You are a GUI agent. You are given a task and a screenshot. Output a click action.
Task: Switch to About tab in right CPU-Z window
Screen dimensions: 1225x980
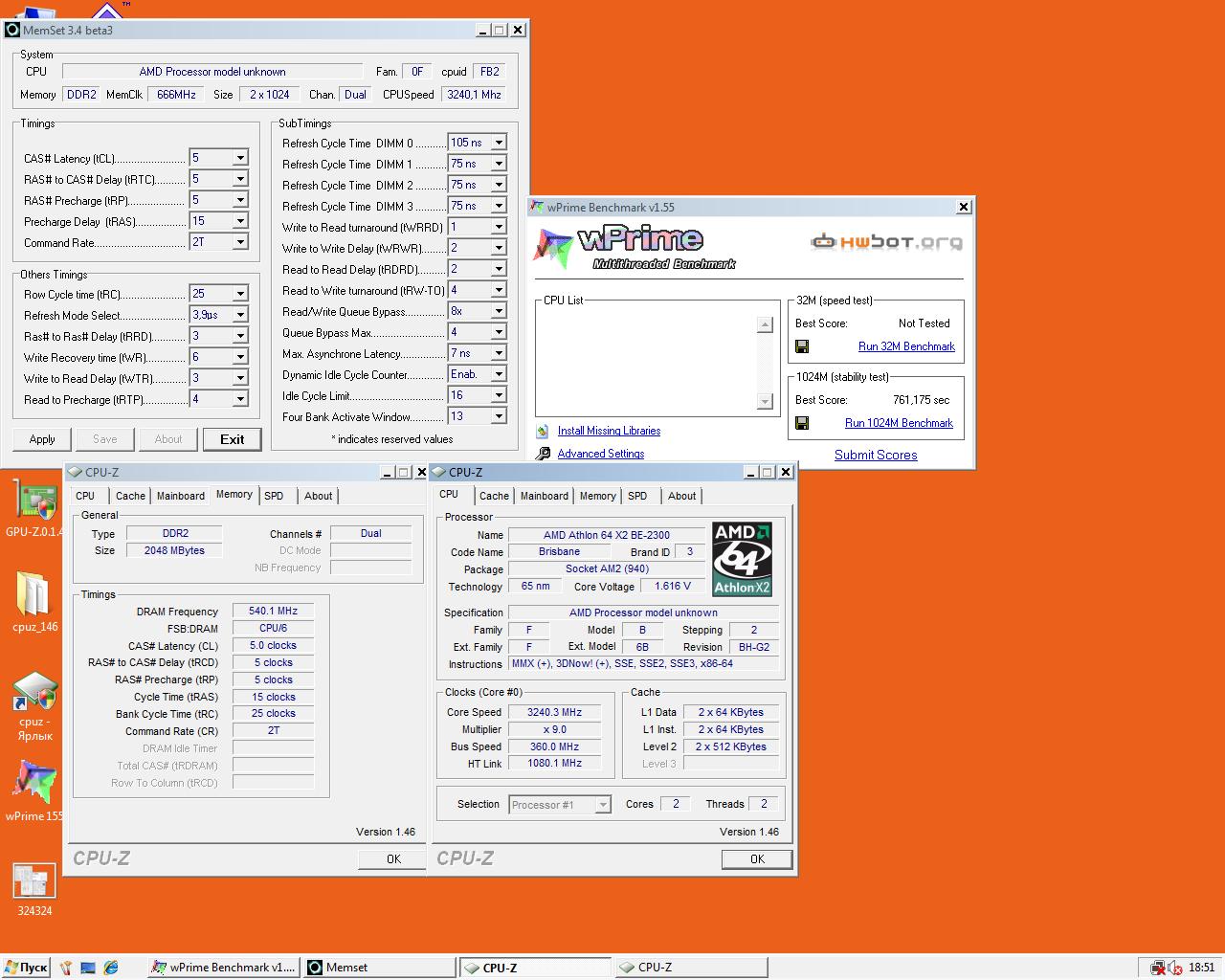coord(682,496)
